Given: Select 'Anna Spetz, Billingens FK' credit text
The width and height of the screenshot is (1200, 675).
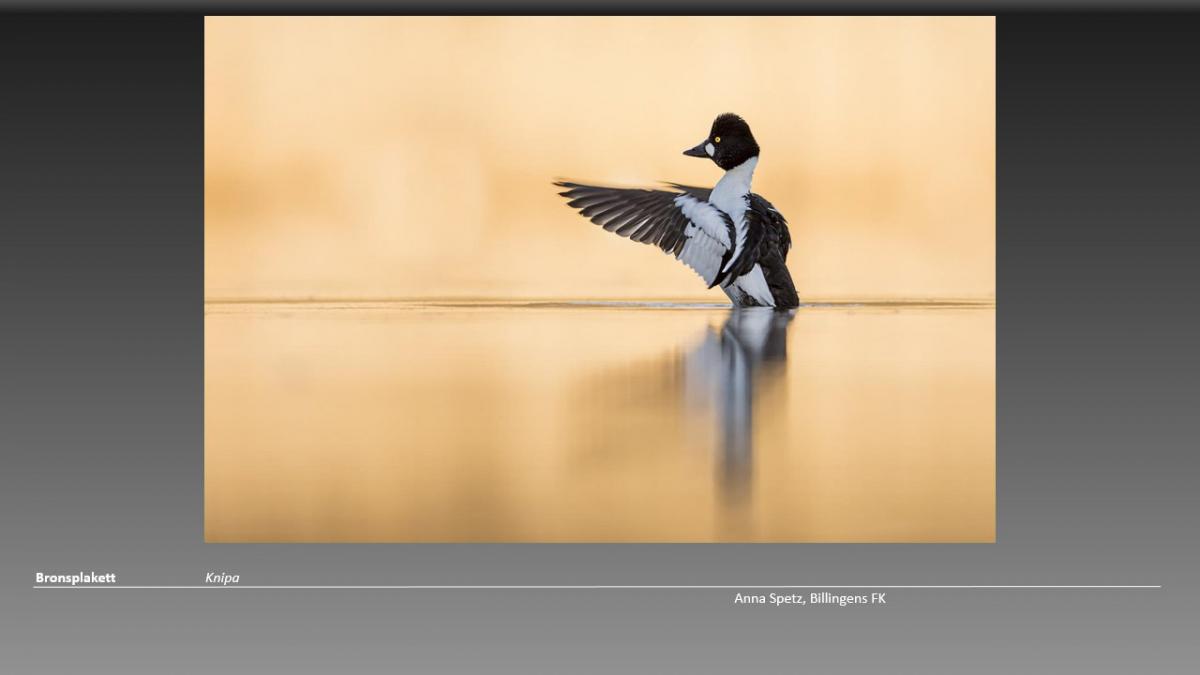Looking at the screenshot, I should tap(810, 598).
